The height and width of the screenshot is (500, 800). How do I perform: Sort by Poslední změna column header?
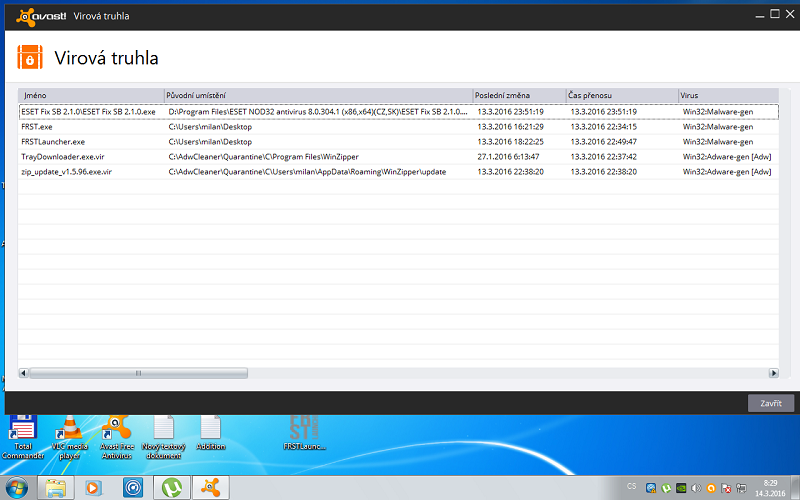[518, 95]
